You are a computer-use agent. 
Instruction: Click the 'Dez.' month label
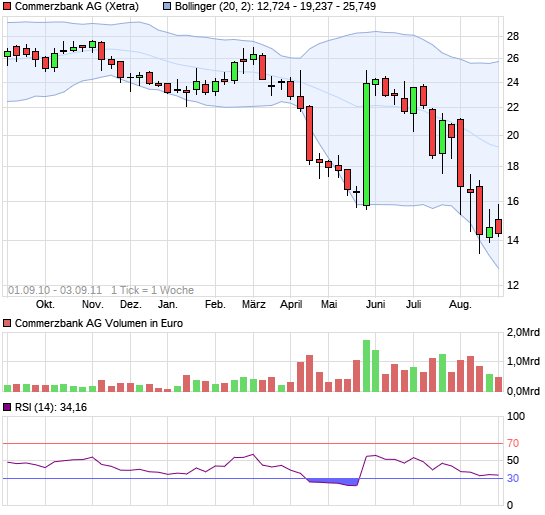click(x=131, y=304)
